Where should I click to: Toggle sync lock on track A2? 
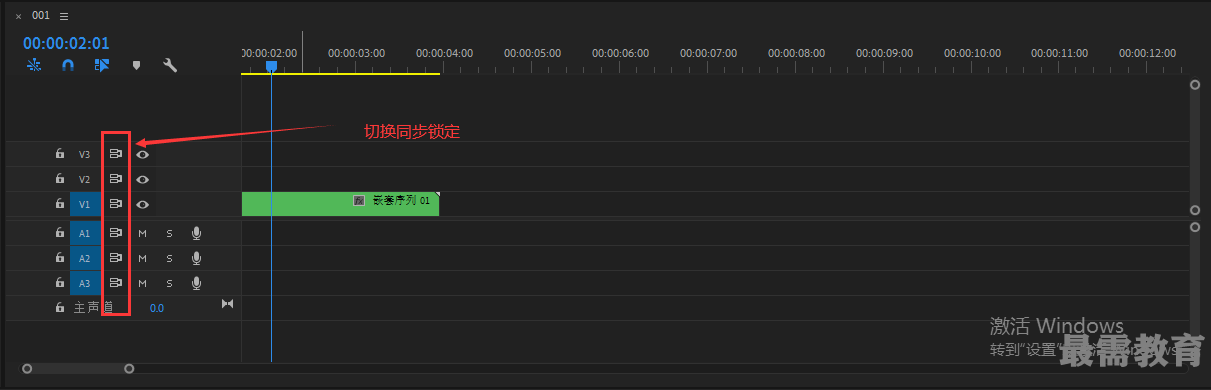pyautogui.click(x=115, y=258)
